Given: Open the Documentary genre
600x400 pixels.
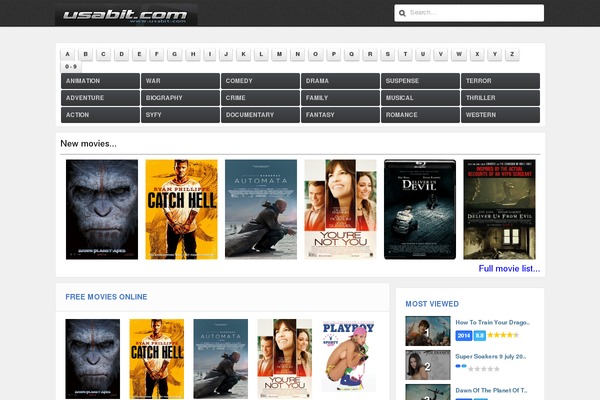Looking at the screenshot, I should (x=260, y=115).
